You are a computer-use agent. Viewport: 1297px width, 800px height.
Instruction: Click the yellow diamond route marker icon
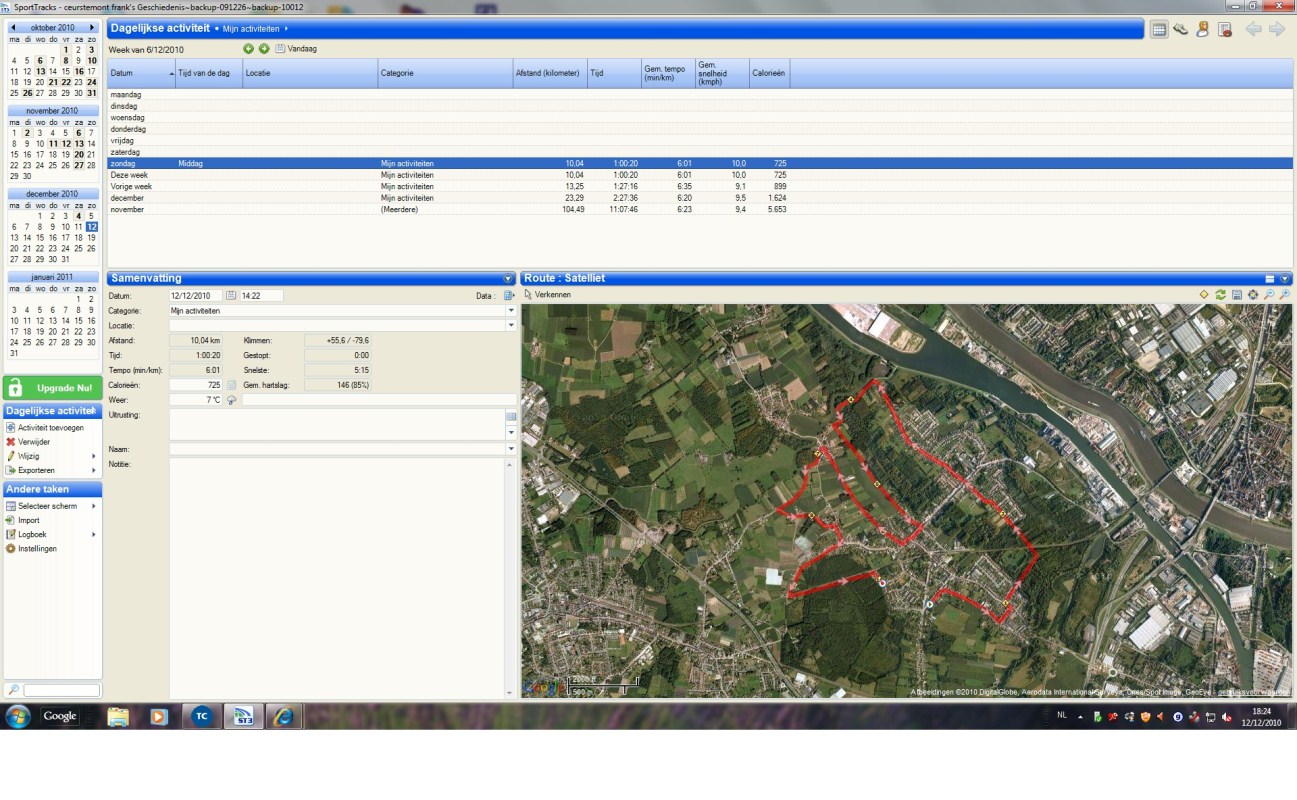tap(1205, 295)
